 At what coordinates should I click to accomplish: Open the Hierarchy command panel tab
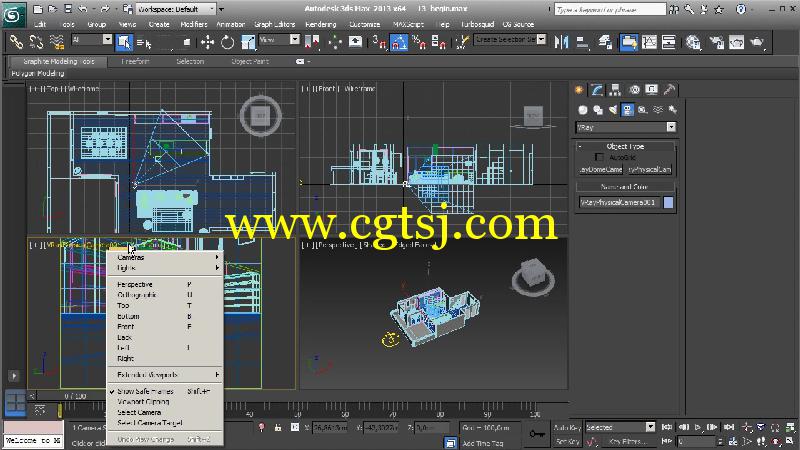(x=615, y=90)
